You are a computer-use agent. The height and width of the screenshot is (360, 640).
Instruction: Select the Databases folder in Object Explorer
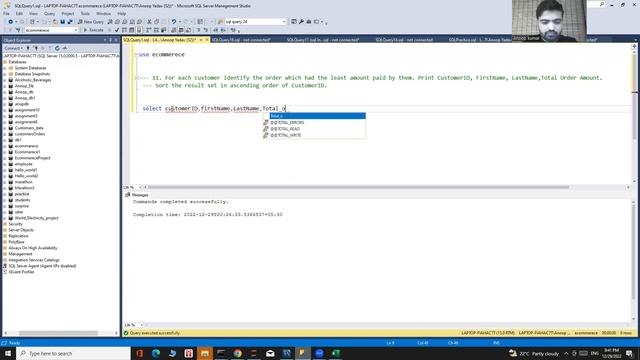coord(17,62)
